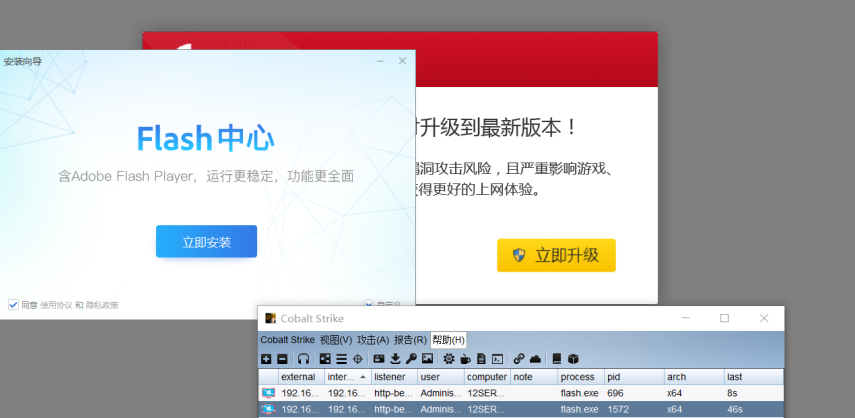Image resolution: width=855 pixels, height=418 pixels.
Task: Click the yellow 立即升级 upgrade button
Action: point(556,255)
